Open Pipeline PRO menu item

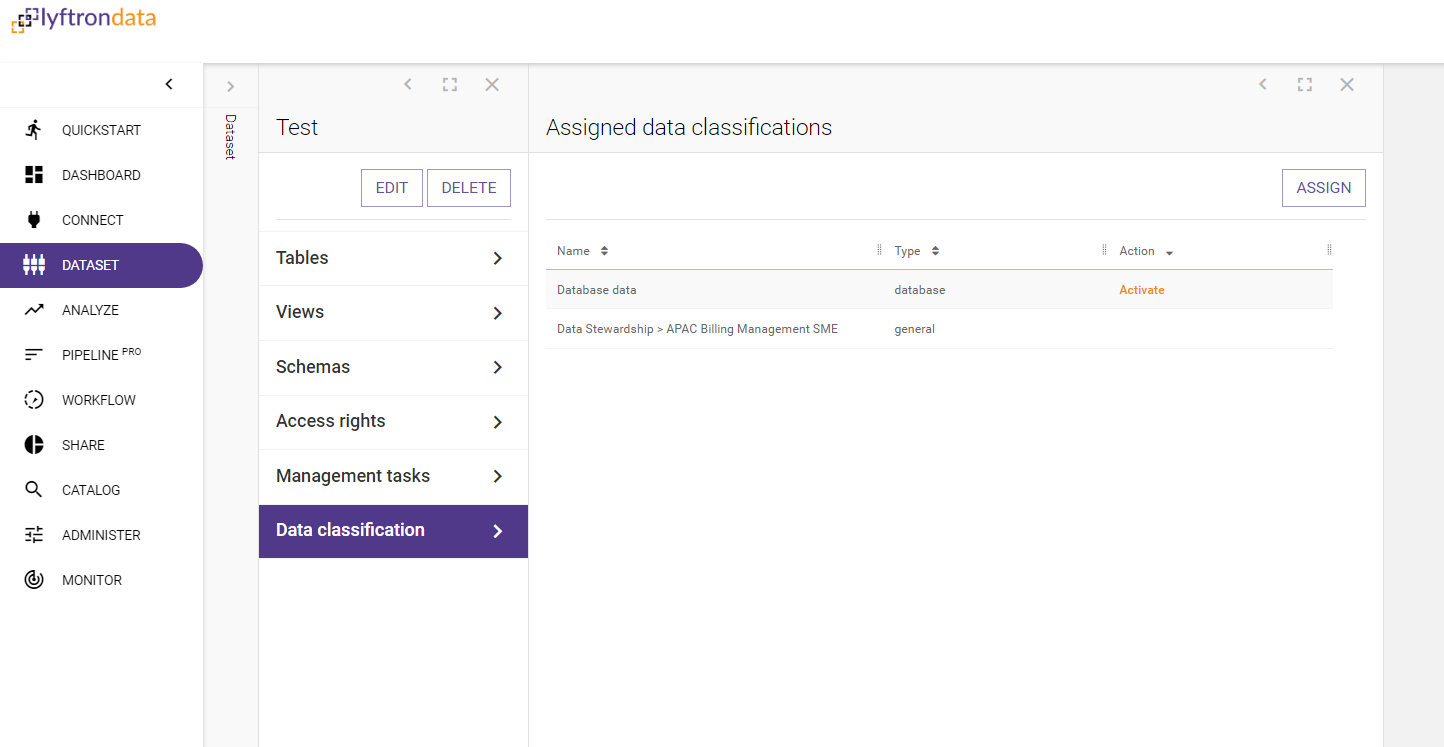[x=101, y=355]
